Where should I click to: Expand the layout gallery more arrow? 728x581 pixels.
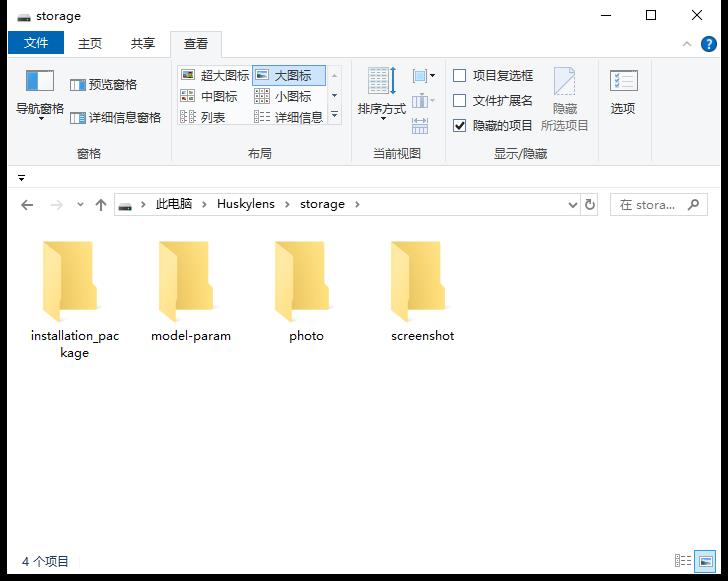pyautogui.click(x=334, y=116)
